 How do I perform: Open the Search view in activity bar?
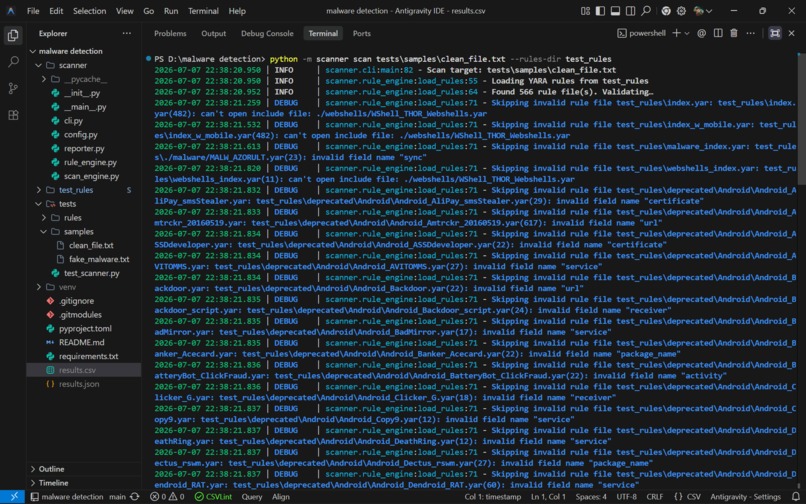coord(13,62)
